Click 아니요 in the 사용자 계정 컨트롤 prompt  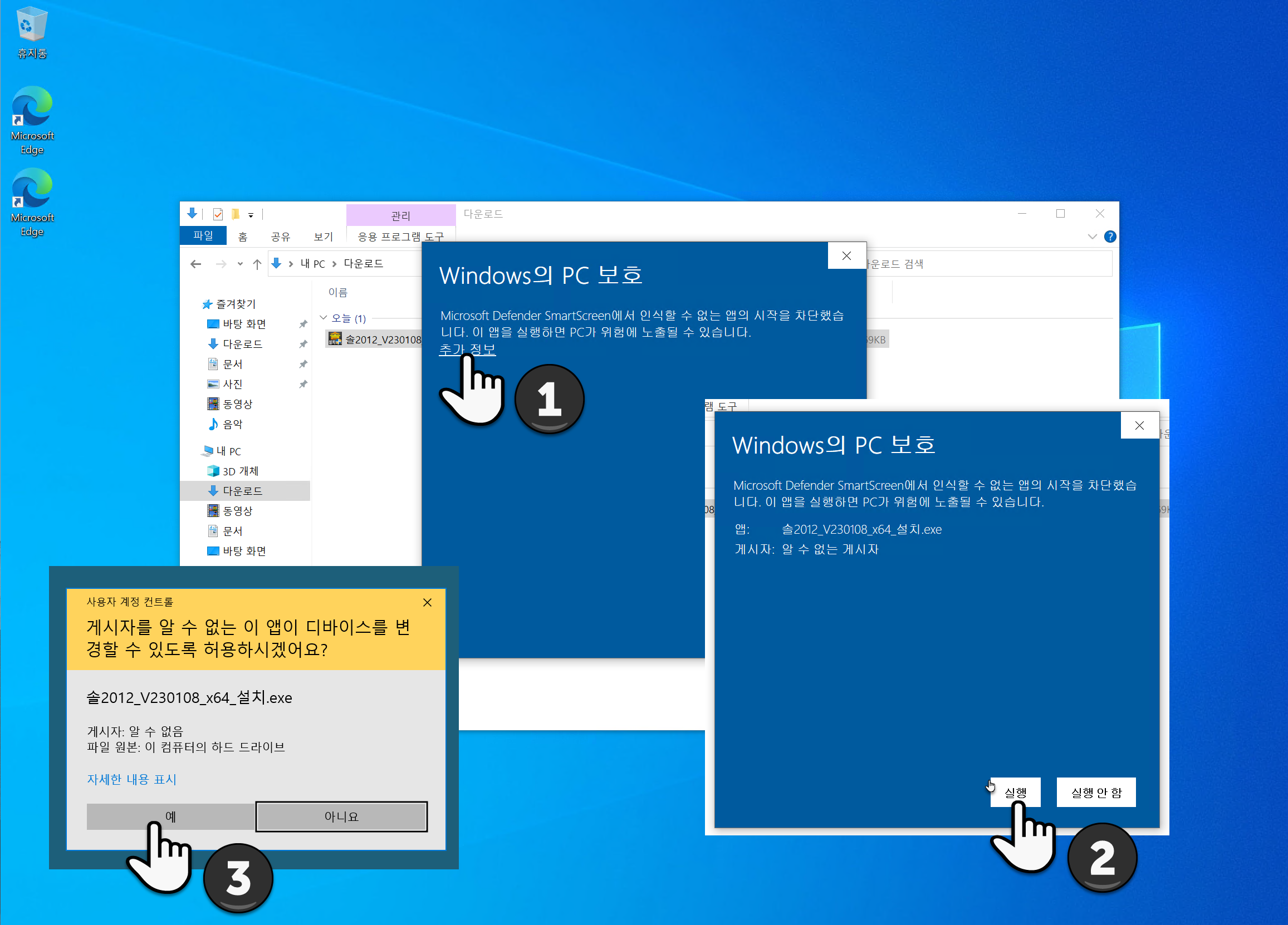coord(341,816)
